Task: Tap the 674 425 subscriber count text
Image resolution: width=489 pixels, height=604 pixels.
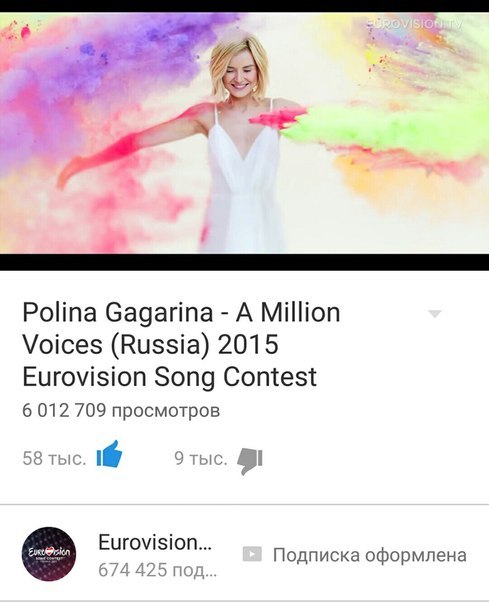Action: pyautogui.click(x=157, y=570)
